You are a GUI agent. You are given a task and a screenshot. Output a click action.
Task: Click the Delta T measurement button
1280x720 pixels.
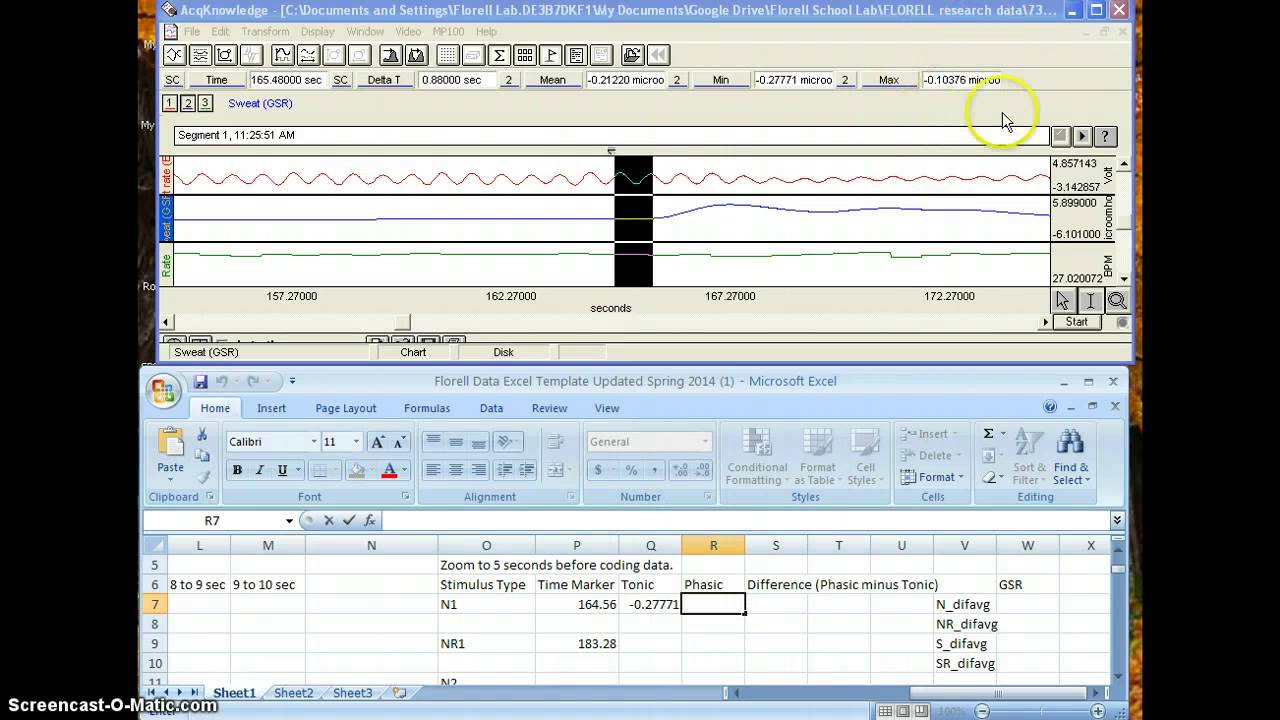pos(384,80)
